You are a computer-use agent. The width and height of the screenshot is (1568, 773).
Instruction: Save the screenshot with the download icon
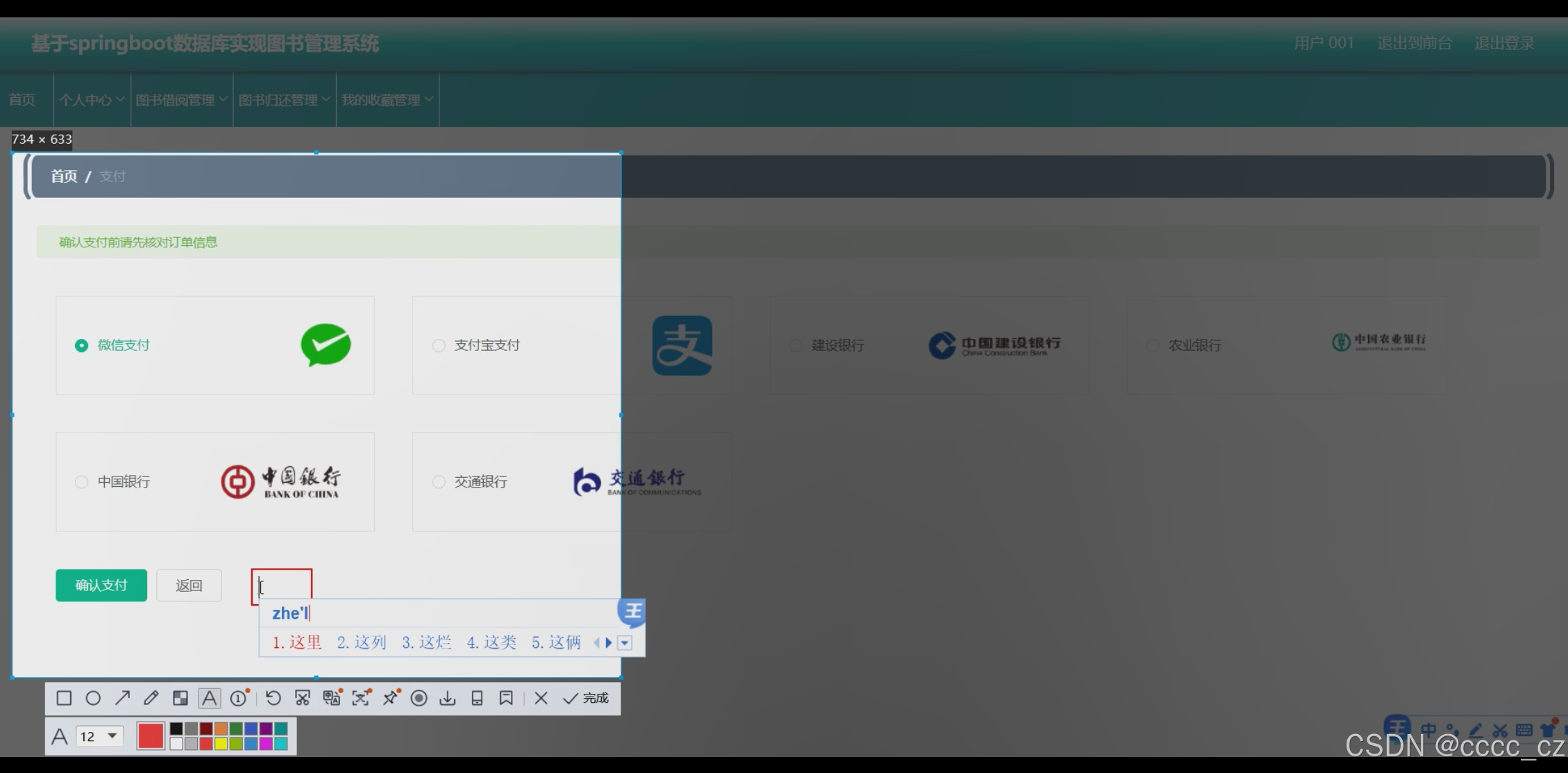(x=448, y=698)
